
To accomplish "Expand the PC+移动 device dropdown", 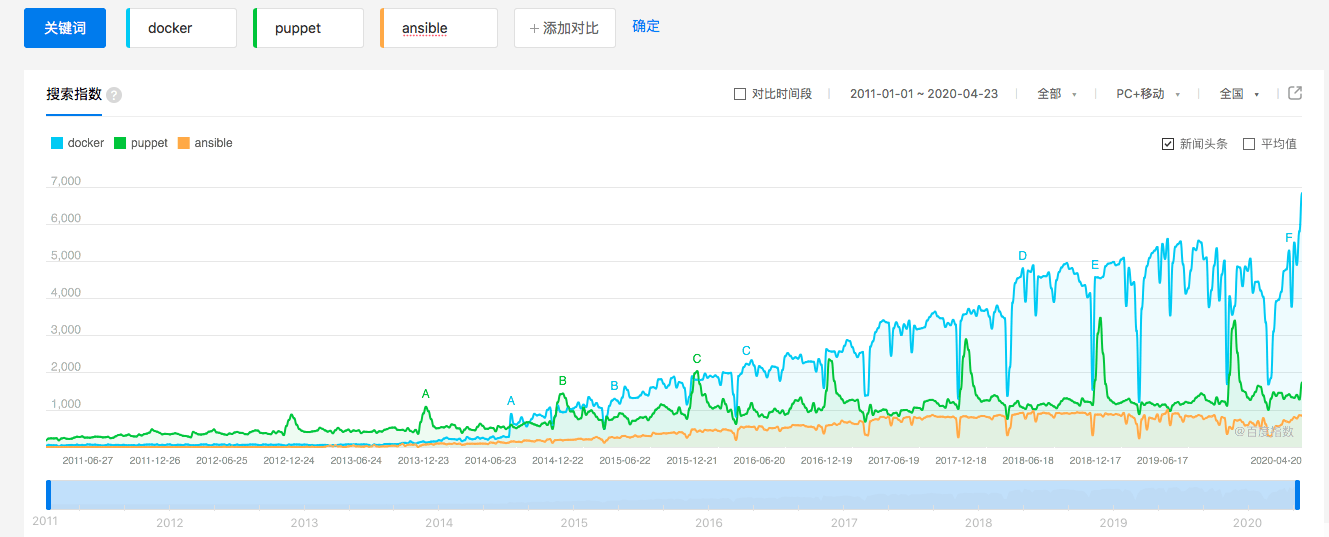I will (1148, 94).
